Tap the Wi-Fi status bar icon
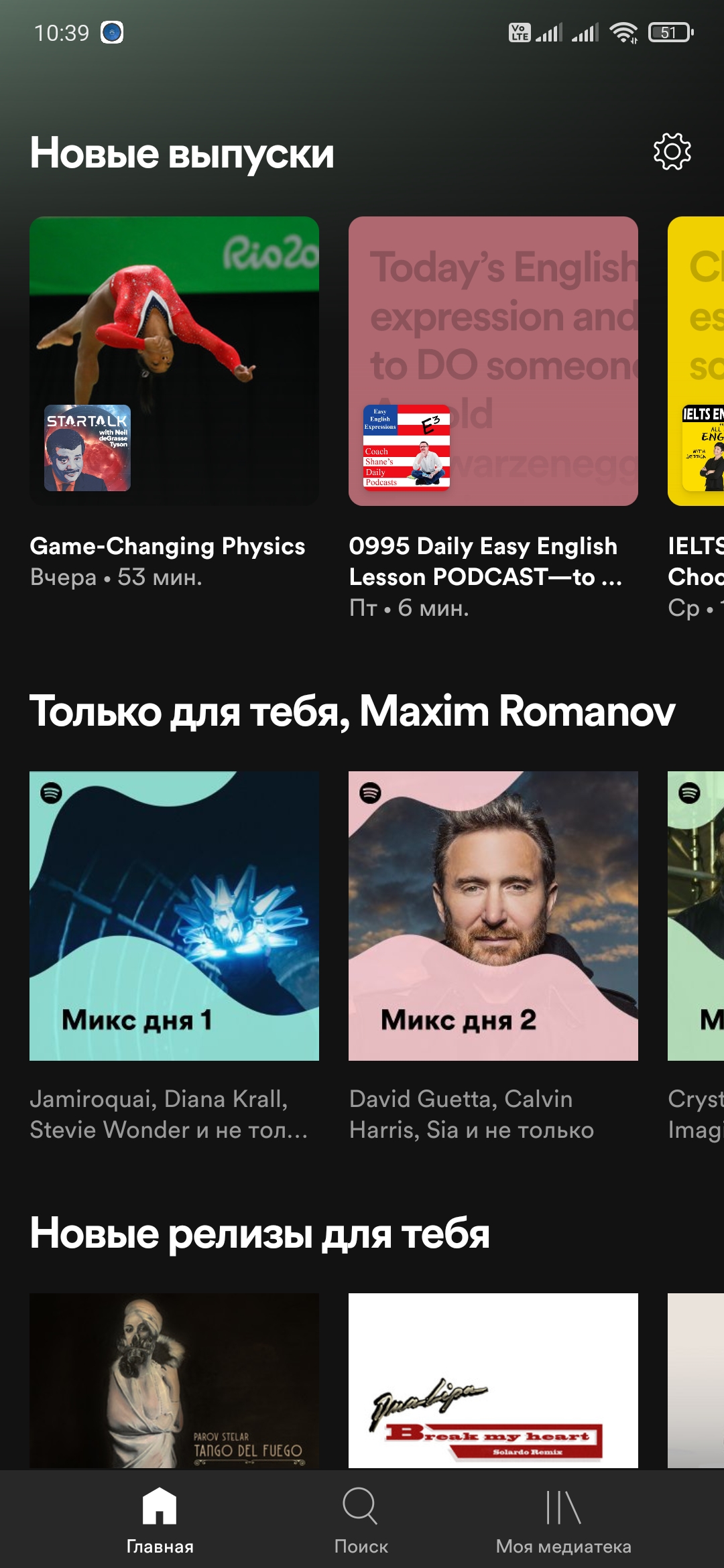 click(x=623, y=32)
